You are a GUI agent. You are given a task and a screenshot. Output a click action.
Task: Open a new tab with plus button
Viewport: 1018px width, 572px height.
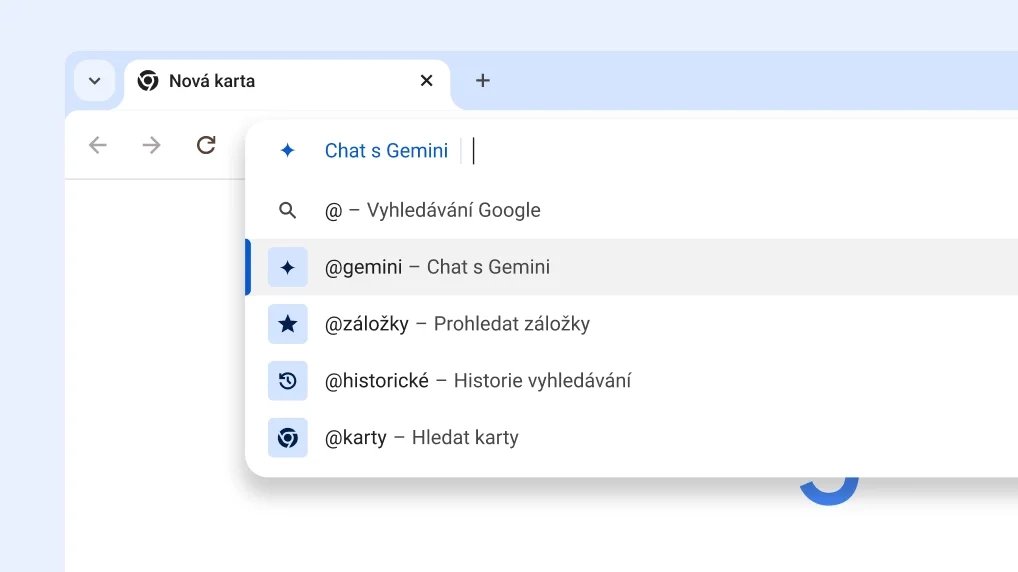pos(483,81)
